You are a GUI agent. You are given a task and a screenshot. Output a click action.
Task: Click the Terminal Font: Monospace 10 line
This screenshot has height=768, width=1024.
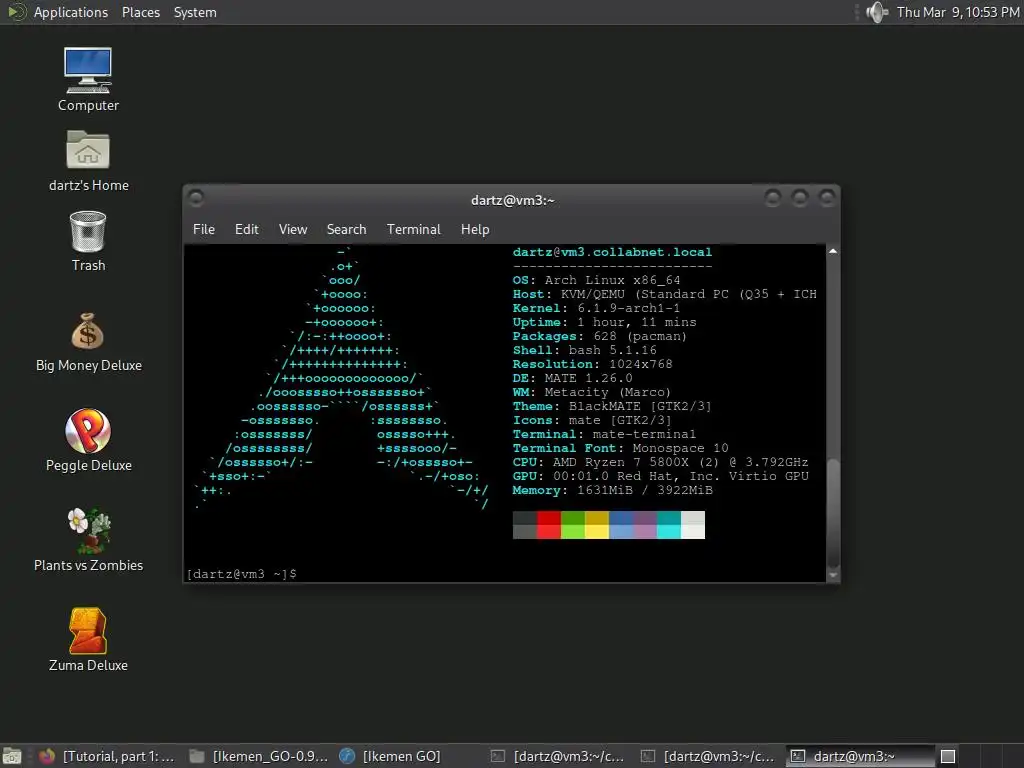click(620, 449)
